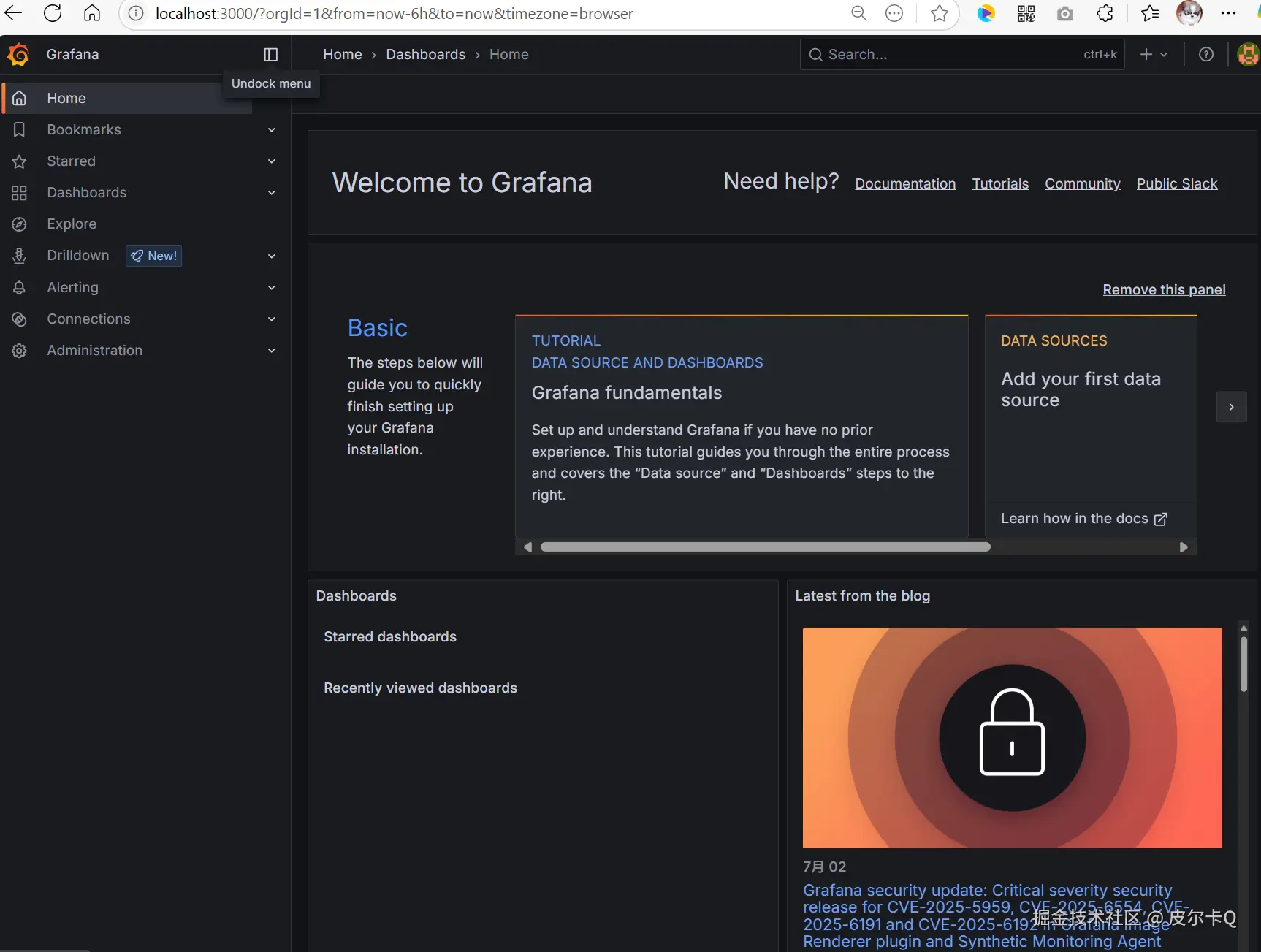Click the blog panel vertical scrollbar thumb

(1243, 663)
